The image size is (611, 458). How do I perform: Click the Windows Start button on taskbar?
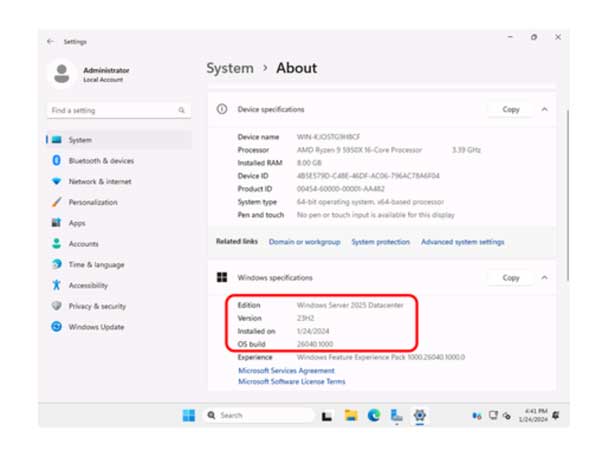tap(188, 415)
